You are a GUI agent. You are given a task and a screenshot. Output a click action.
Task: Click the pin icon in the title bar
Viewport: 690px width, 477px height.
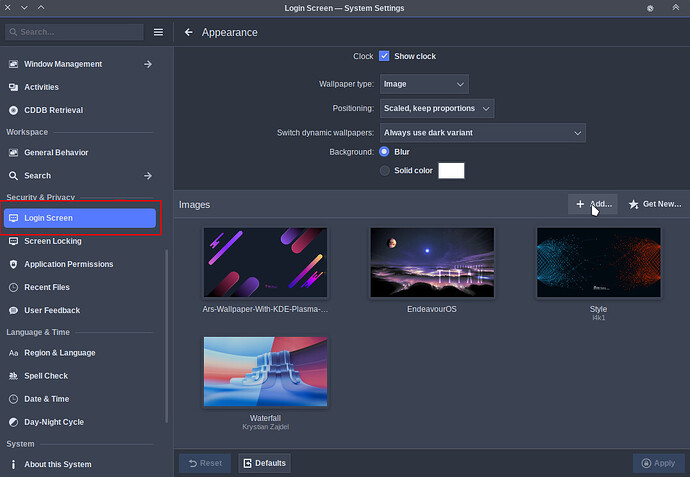[650, 8]
